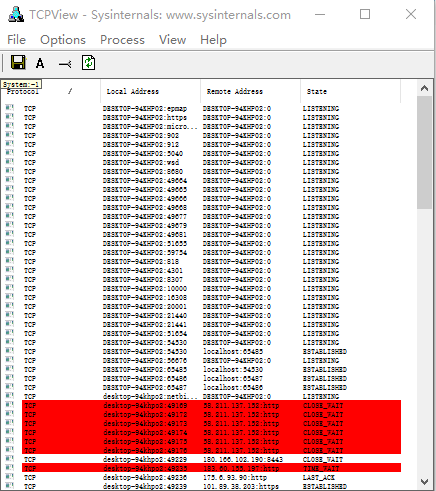
Task: Click the scrollbar down arrow
Action: [424, 482]
